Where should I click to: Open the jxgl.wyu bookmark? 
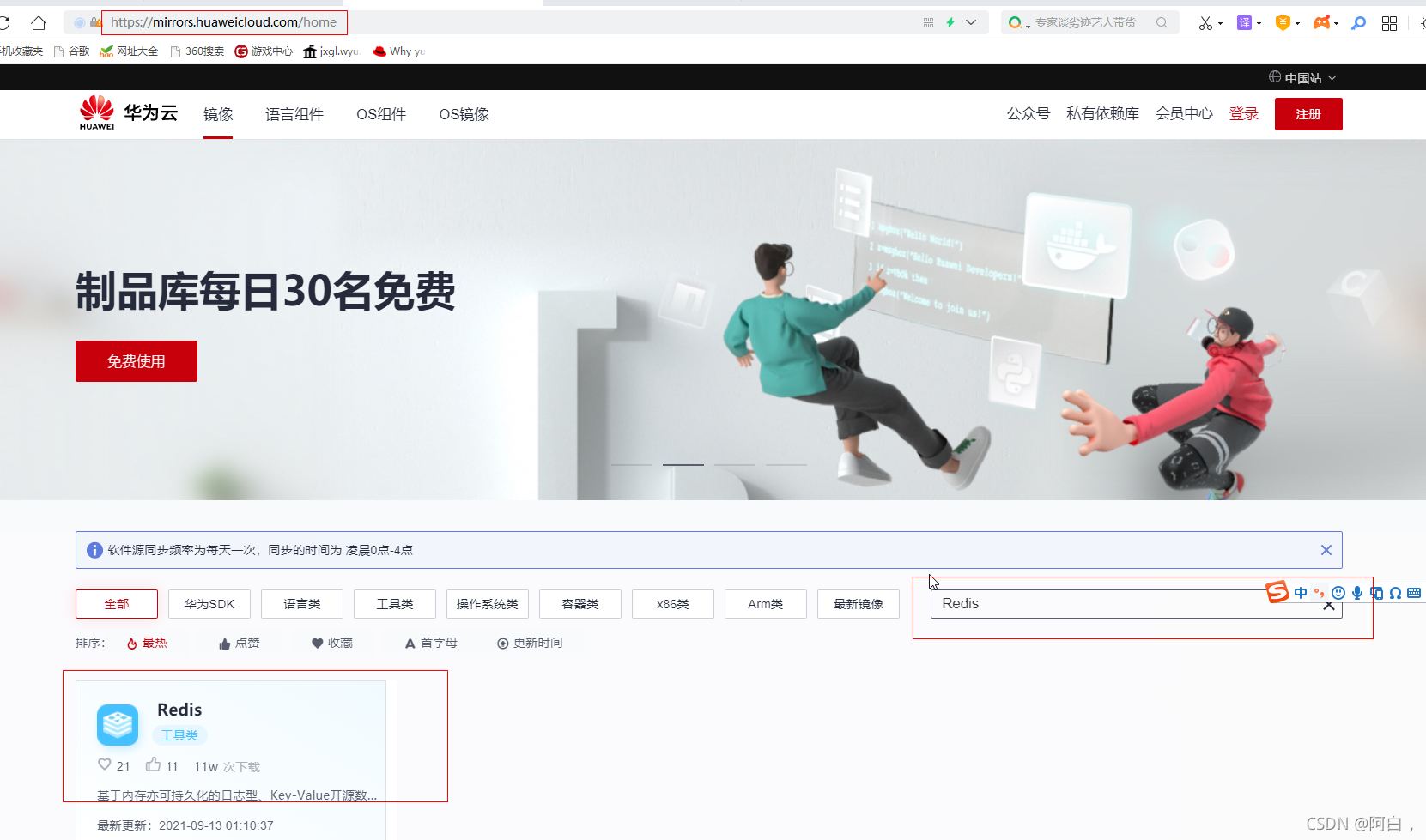pyautogui.click(x=331, y=51)
